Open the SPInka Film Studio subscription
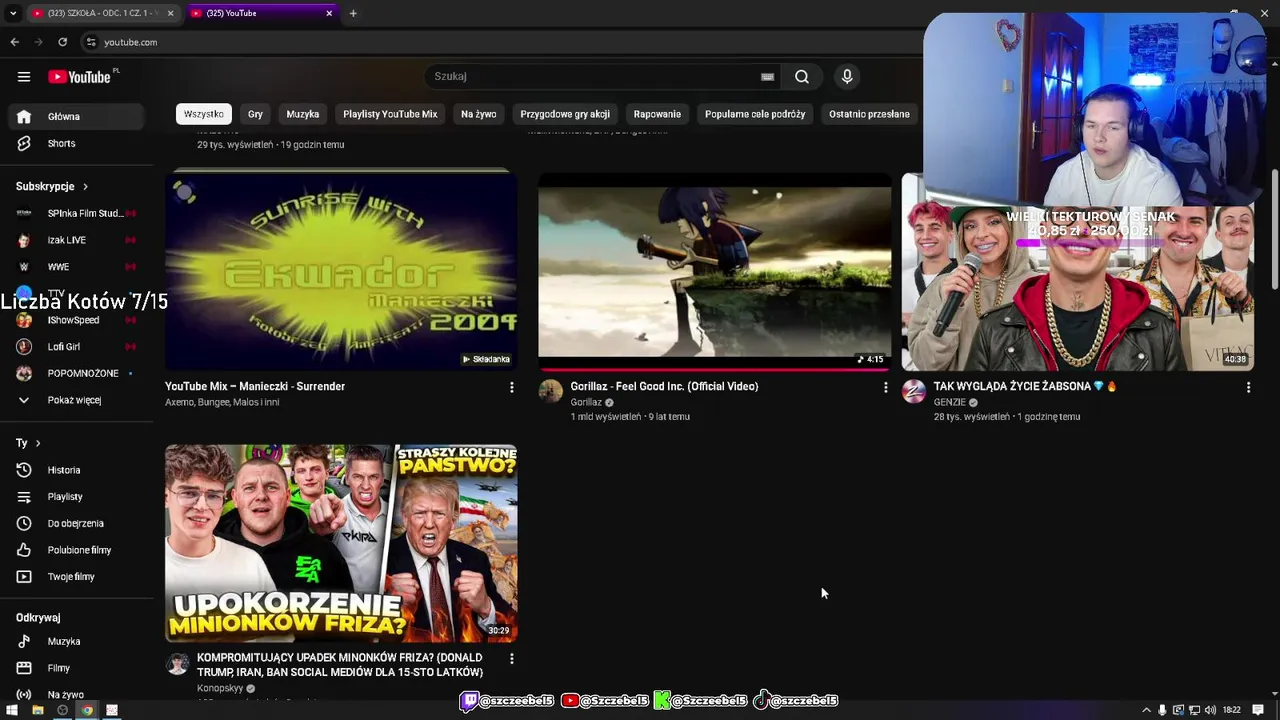This screenshot has width=1280, height=720. [78, 213]
